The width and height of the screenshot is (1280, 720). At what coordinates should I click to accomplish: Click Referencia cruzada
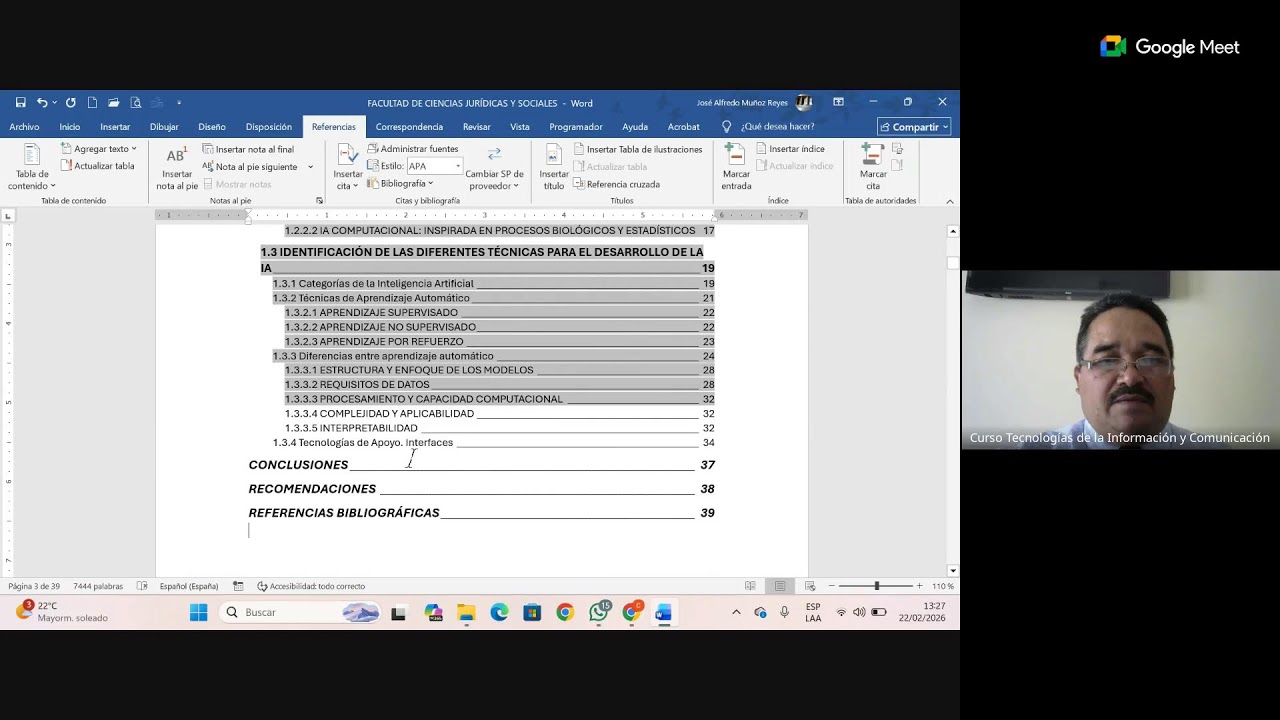(616, 184)
